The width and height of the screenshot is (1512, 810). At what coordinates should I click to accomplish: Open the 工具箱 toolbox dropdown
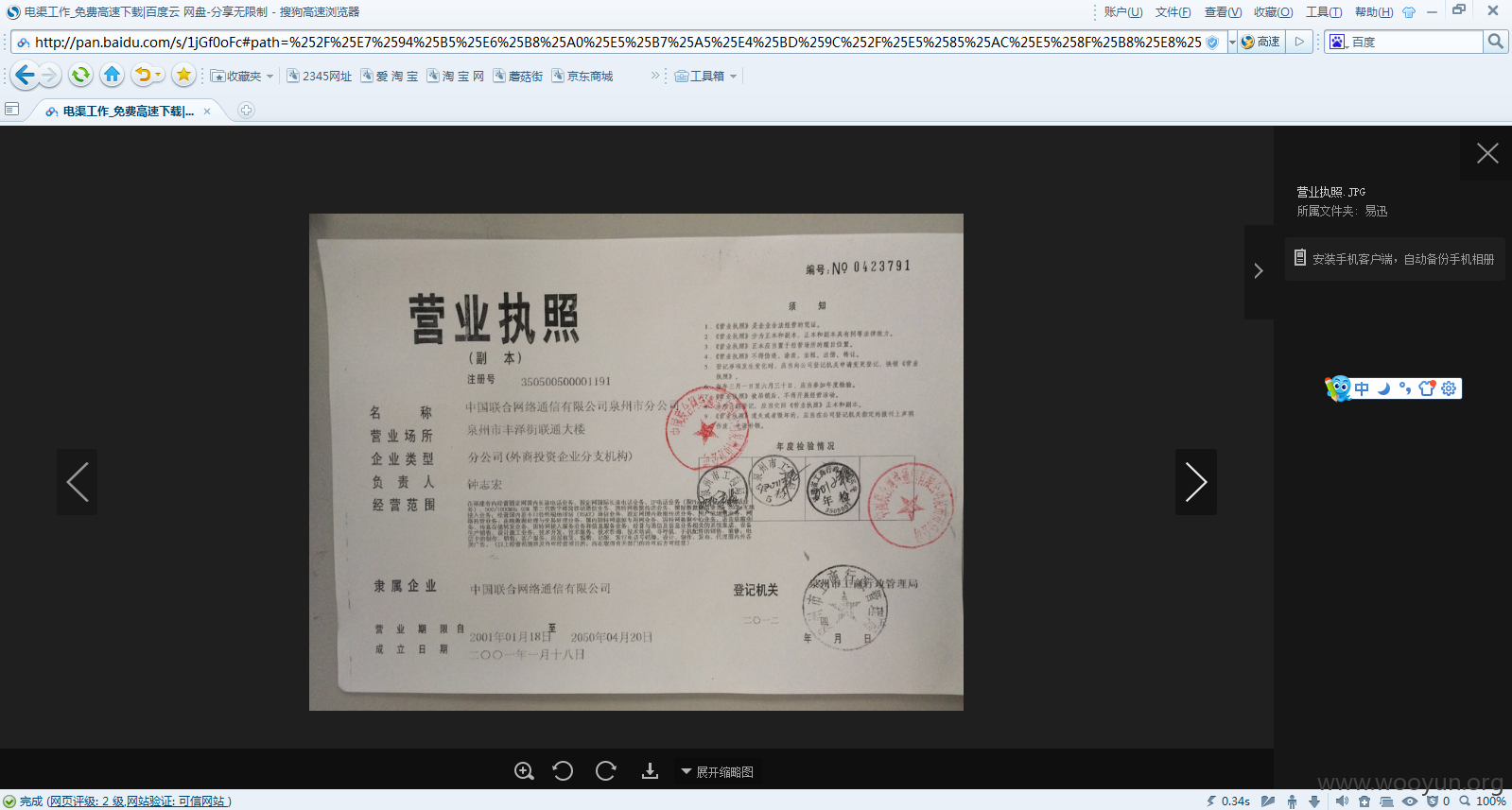point(705,76)
